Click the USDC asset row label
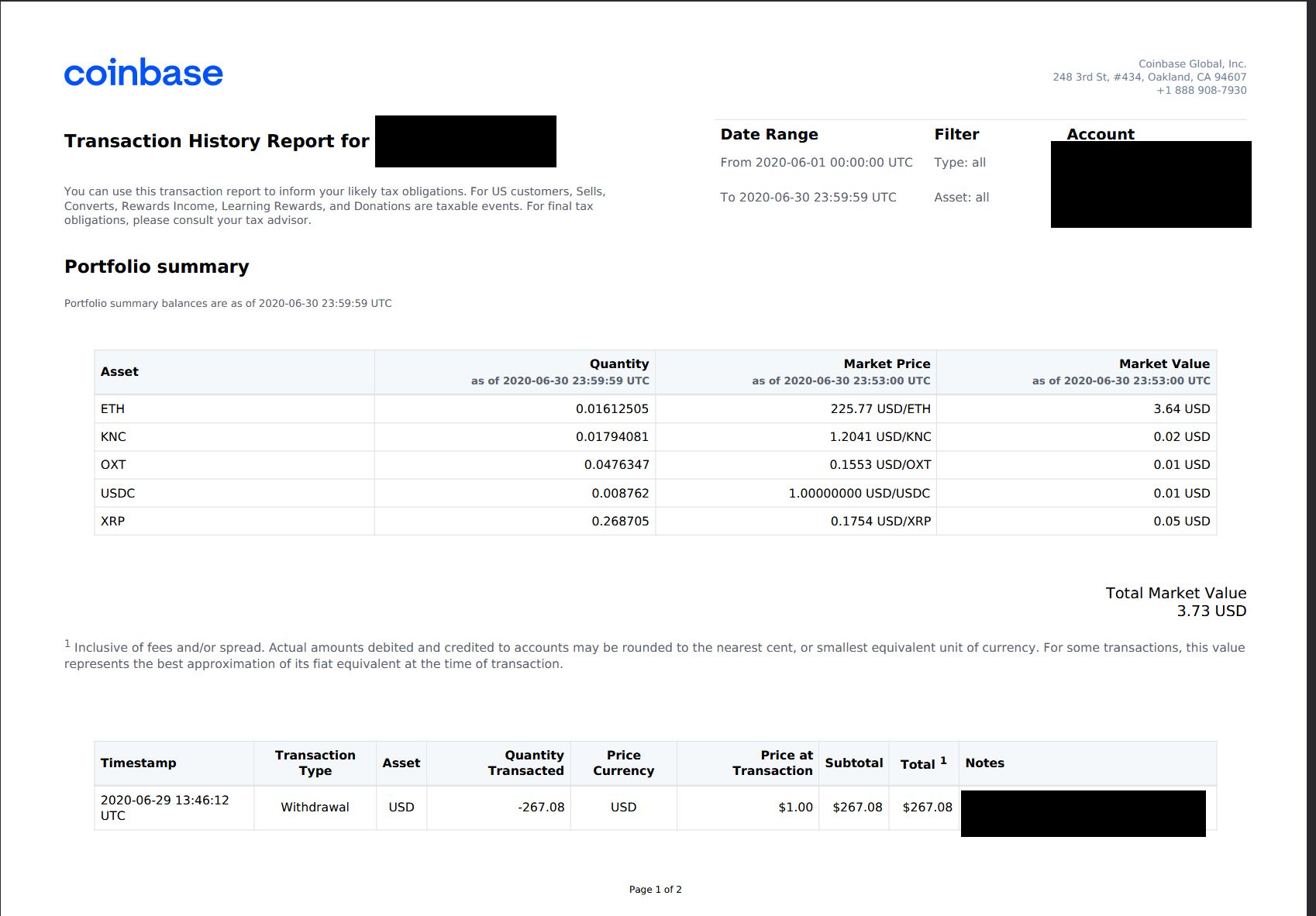 tap(118, 494)
